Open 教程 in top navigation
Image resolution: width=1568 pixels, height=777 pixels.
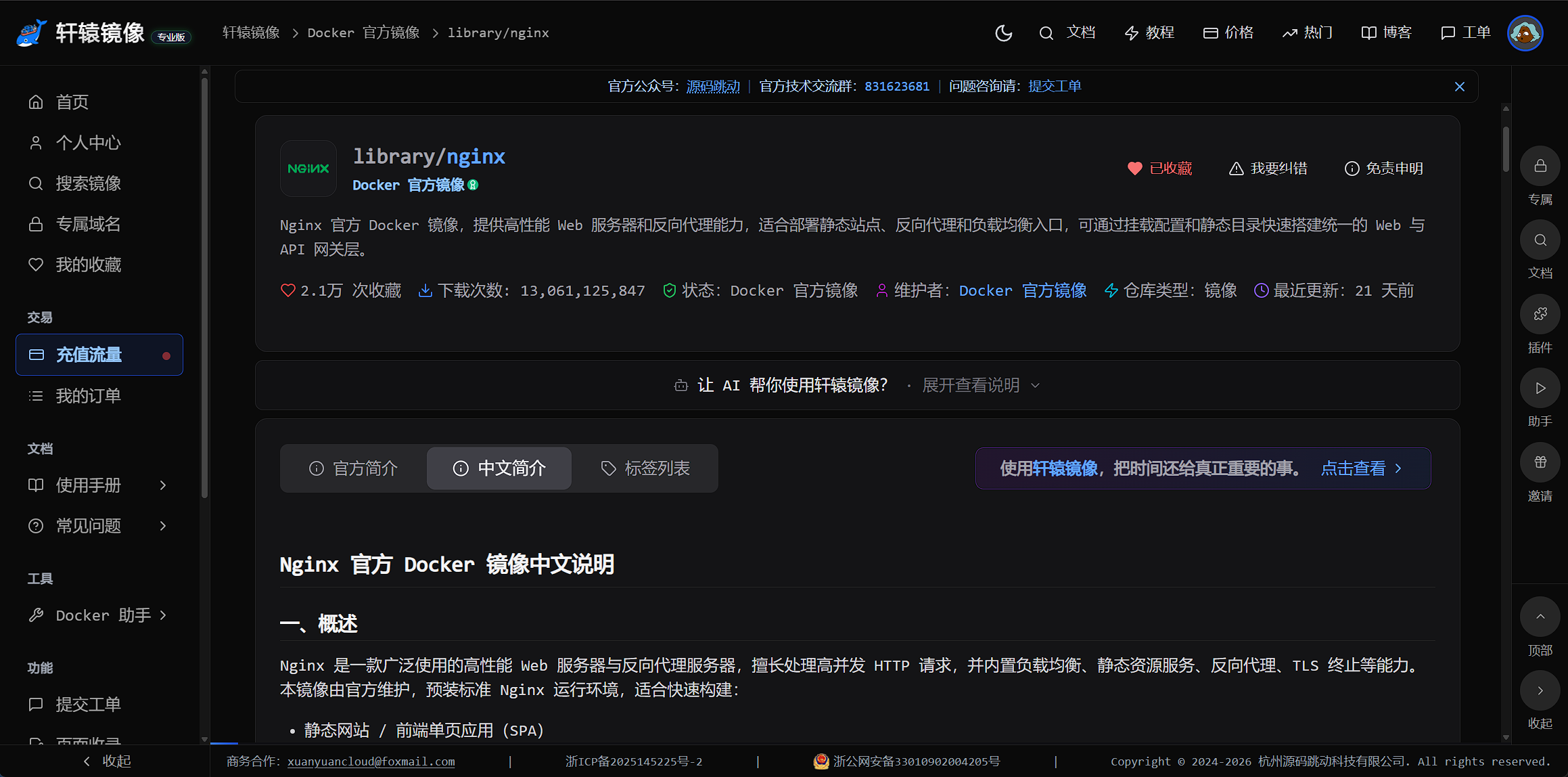point(1149,32)
